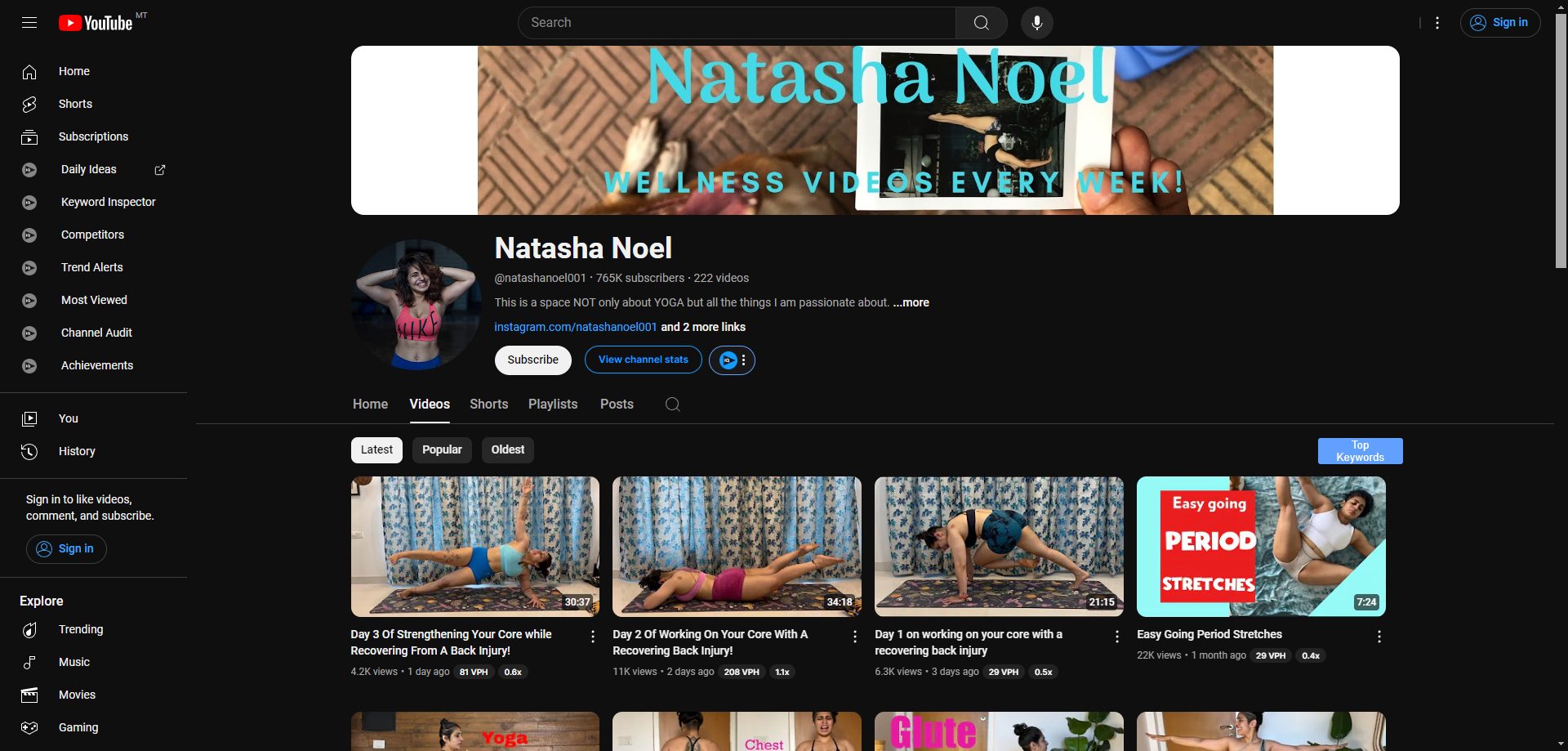
Task: Open options for Easy Going Period Stretches
Action: click(x=1379, y=637)
